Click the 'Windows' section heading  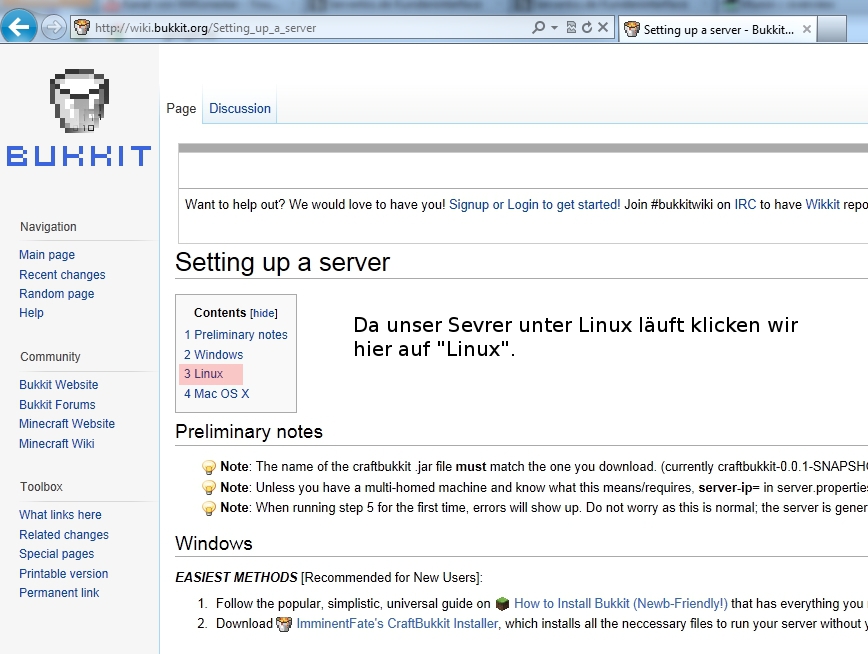point(214,543)
